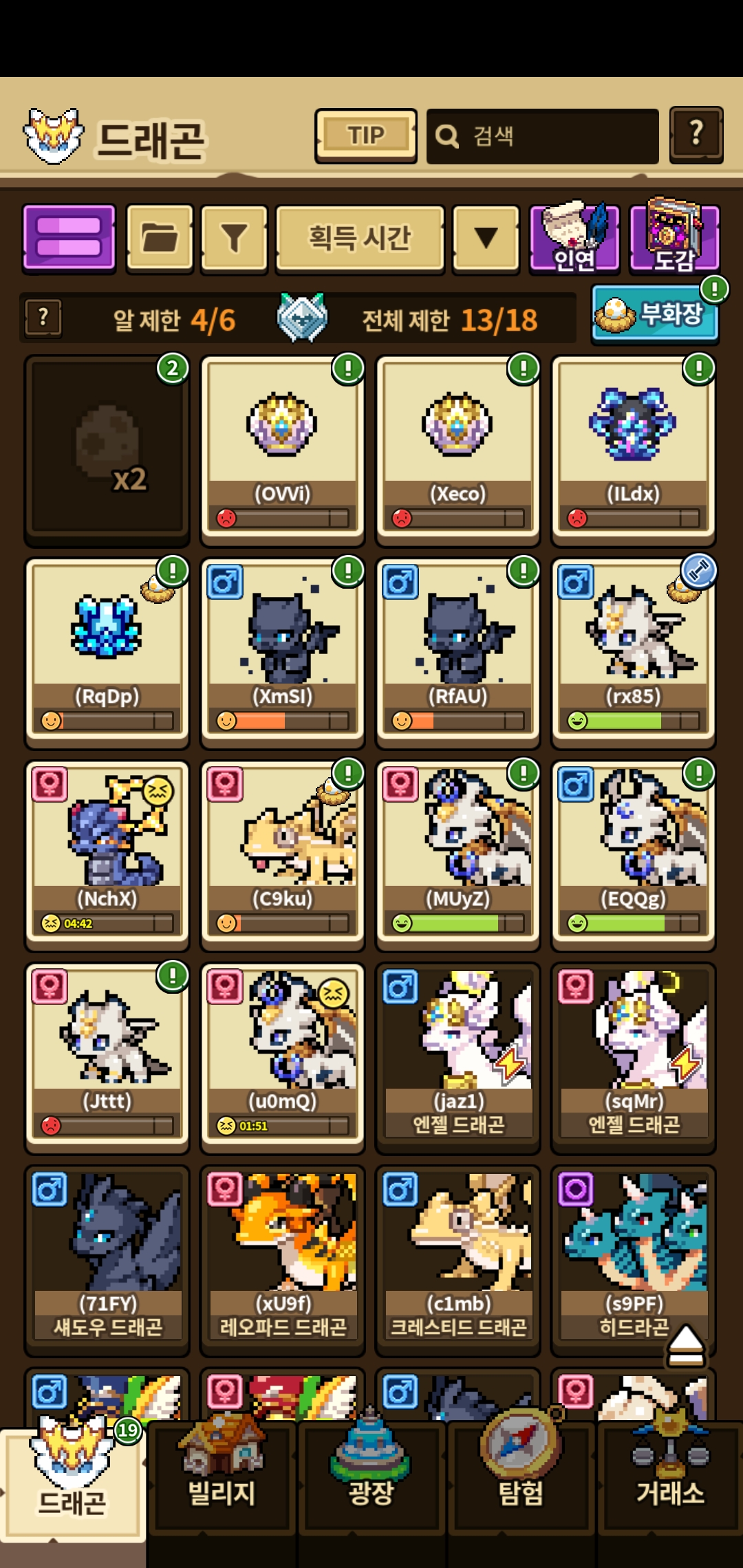Click the 검색 search field
The width and height of the screenshot is (743, 1568).
pyautogui.click(x=543, y=136)
